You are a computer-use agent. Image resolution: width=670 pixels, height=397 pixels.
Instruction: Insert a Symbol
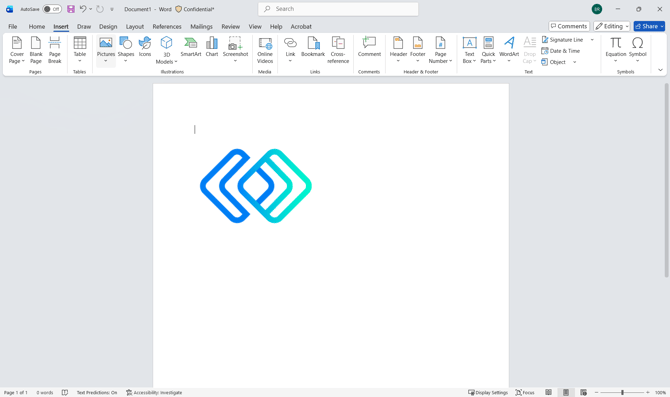[638, 50]
